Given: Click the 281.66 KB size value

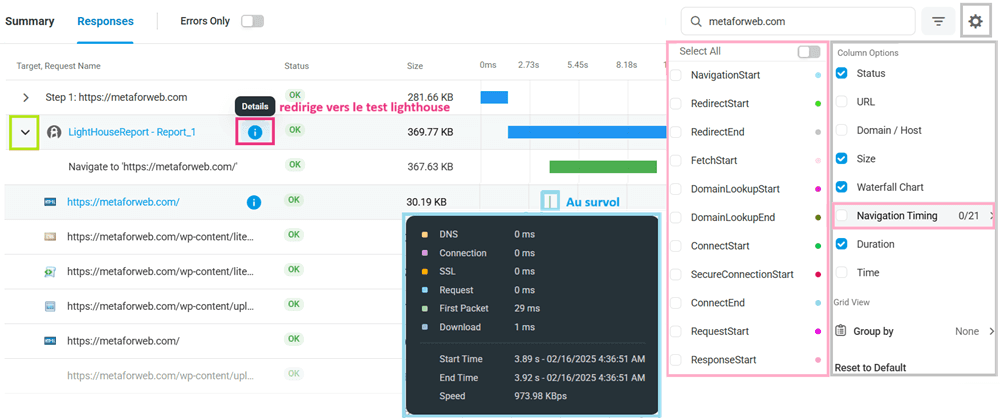Looking at the screenshot, I should [x=430, y=97].
